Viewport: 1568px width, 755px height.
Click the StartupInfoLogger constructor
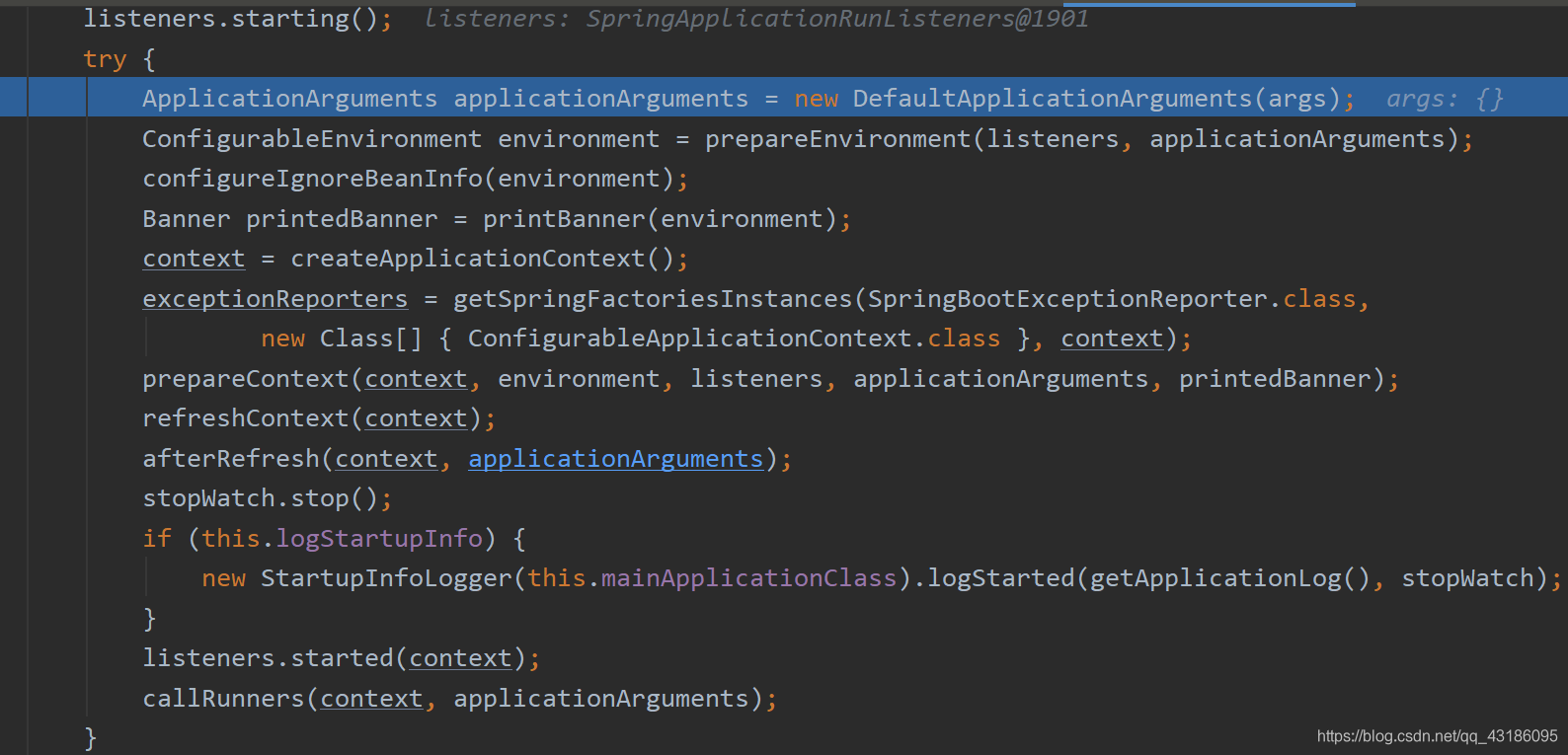[x=386, y=578]
